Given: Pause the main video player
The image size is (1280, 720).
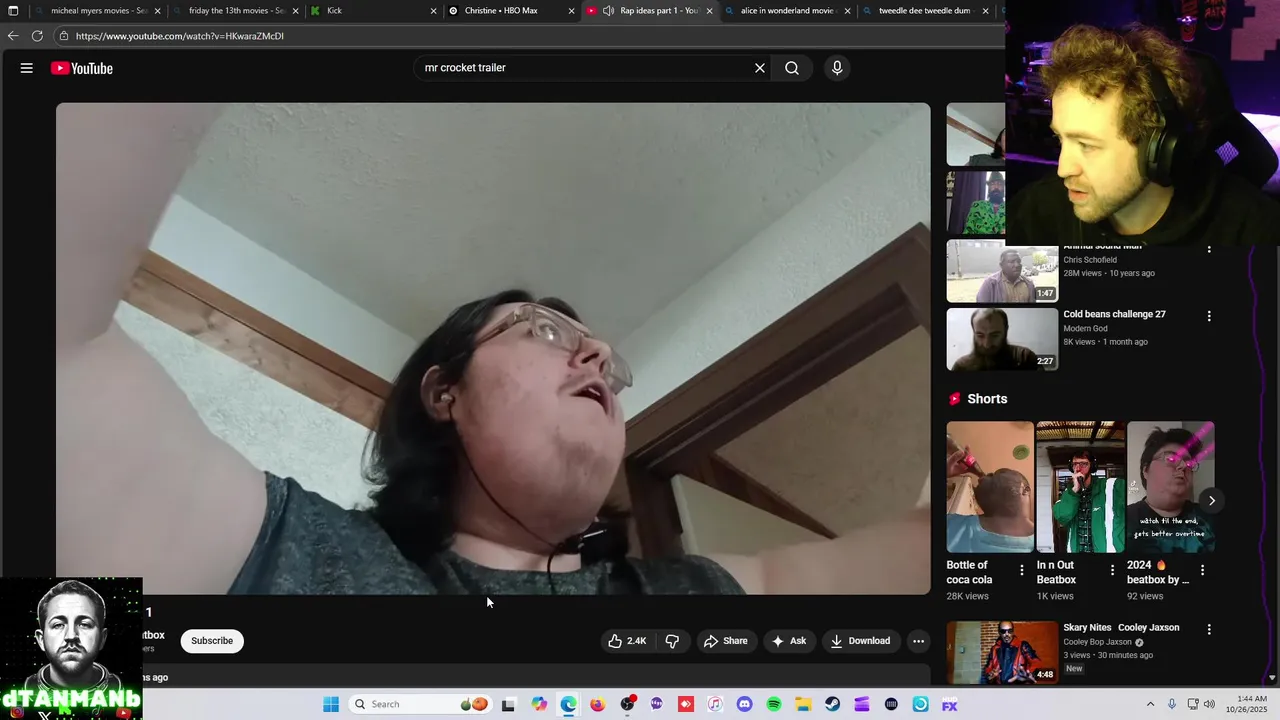Looking at the screenshot, I should (493, 348).
